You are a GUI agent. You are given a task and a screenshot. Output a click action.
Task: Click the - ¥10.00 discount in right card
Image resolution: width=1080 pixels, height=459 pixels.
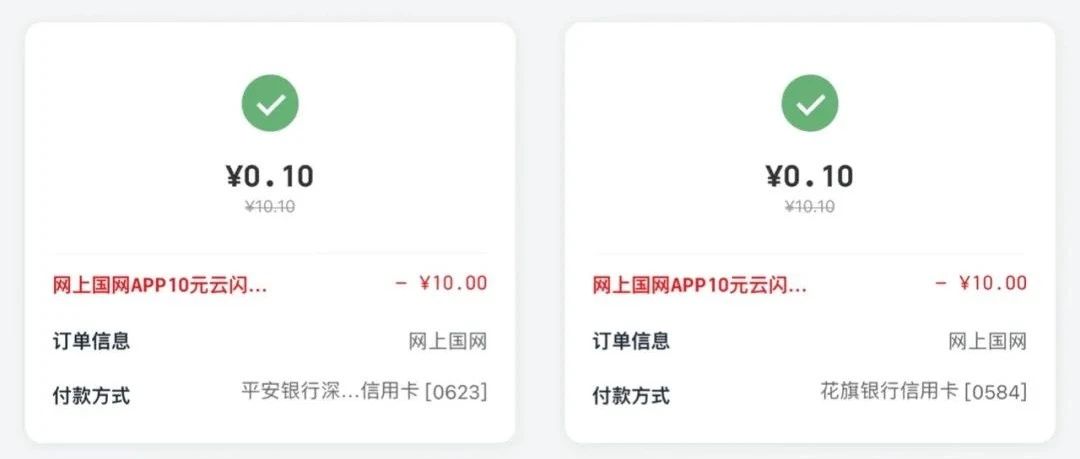point(981,283)
